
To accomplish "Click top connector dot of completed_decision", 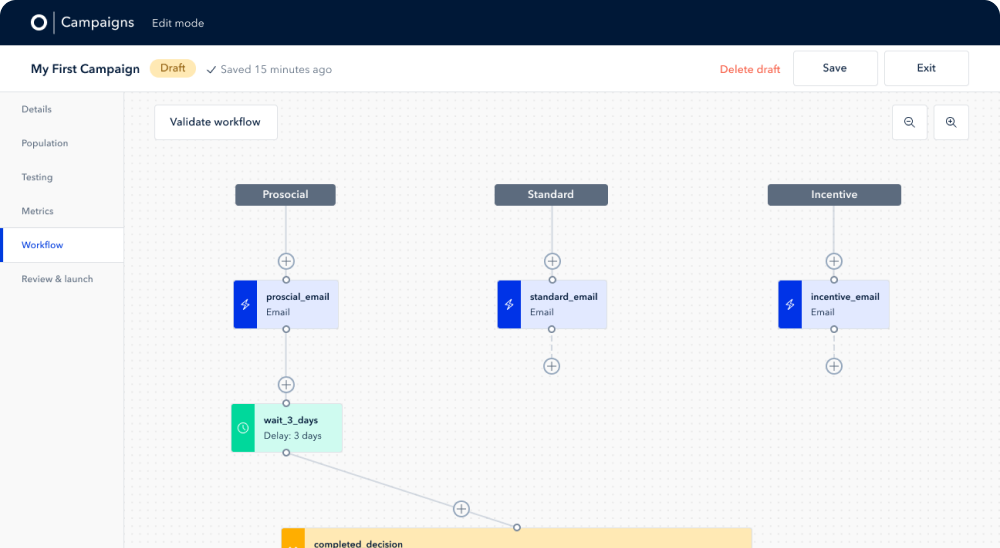I will pyautogui.click(x=517, y=528).
